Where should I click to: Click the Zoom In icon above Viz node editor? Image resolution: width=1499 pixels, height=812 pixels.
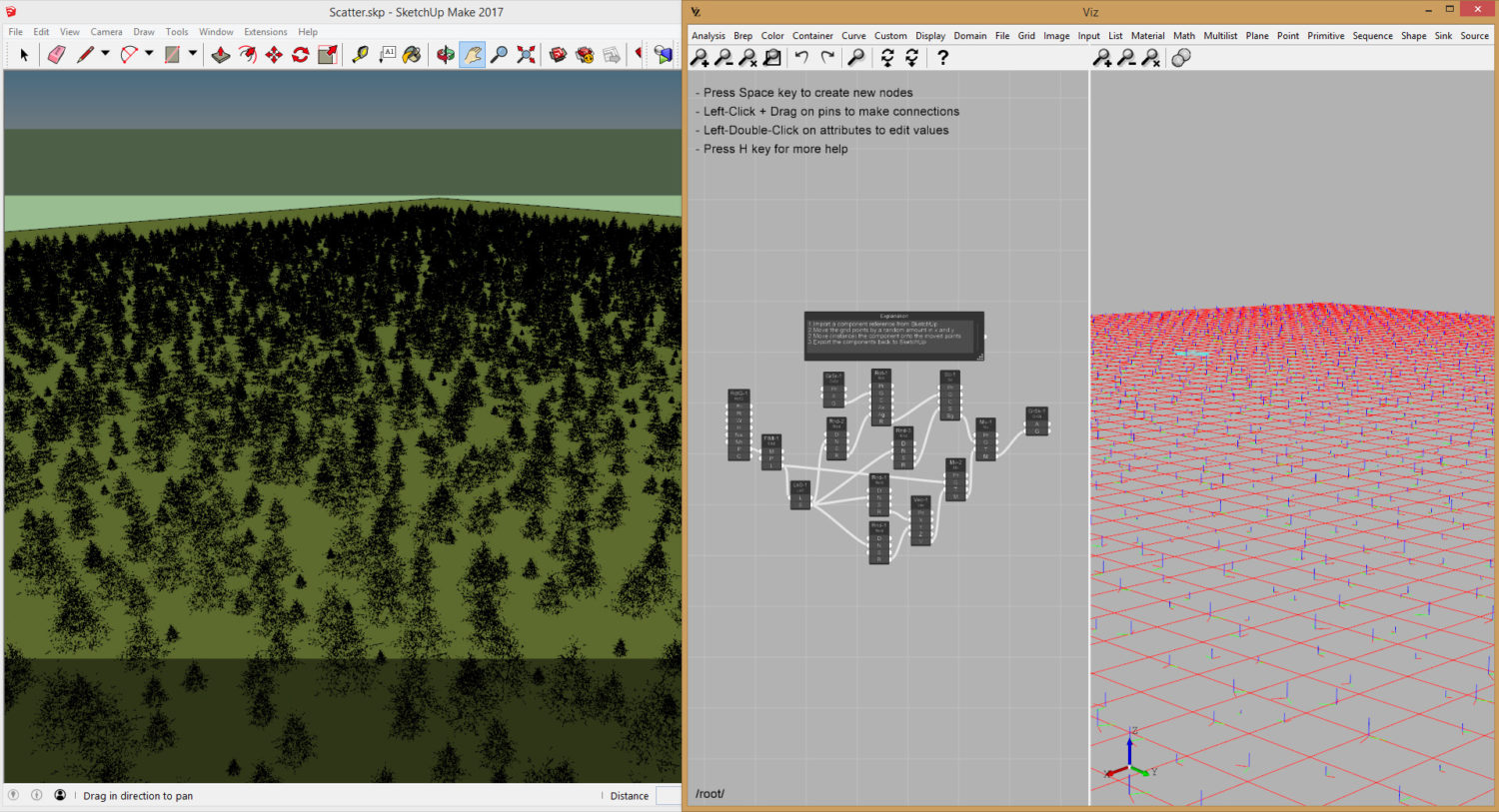tap(699, 57)
